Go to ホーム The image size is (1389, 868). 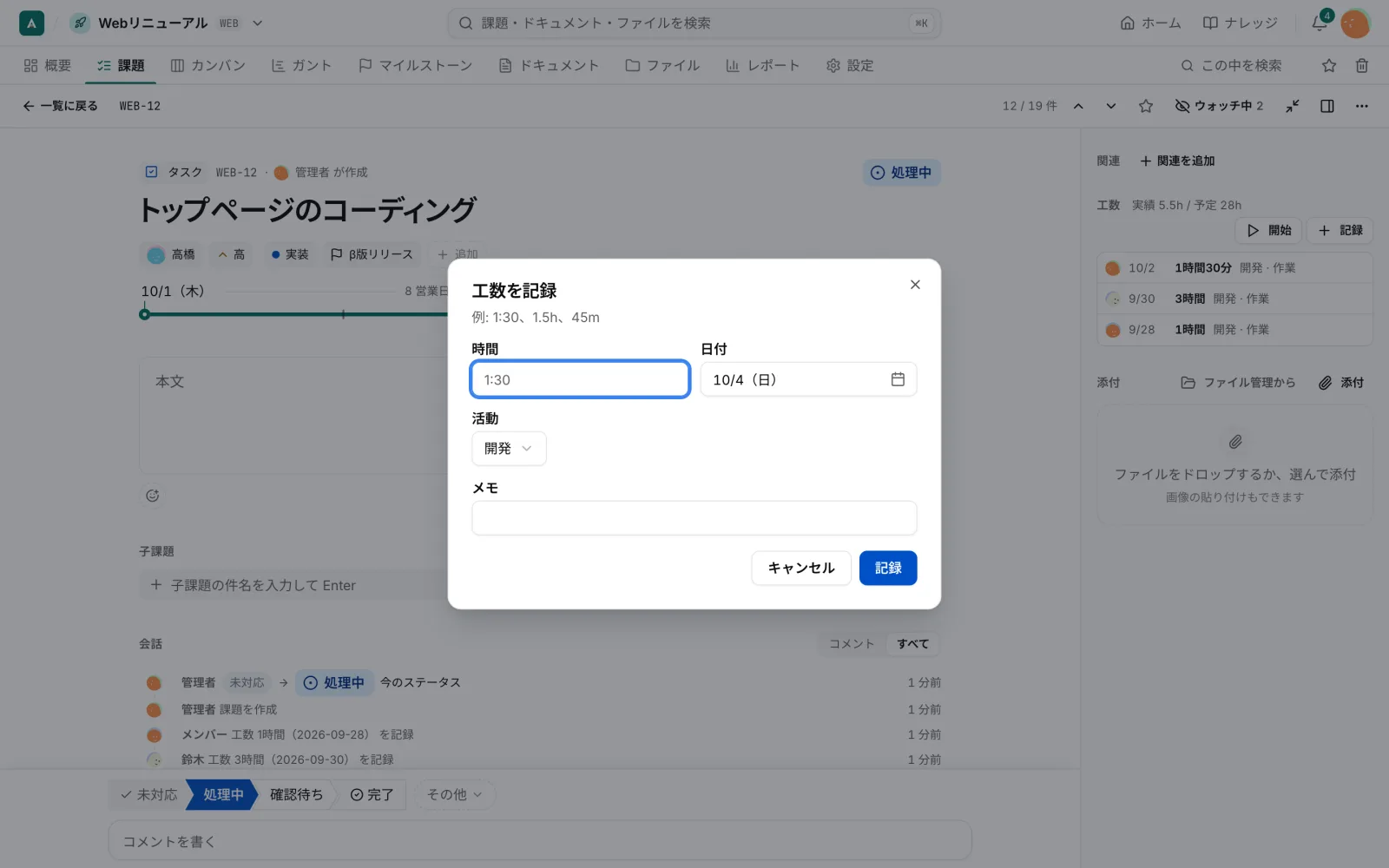(1150, 23)
